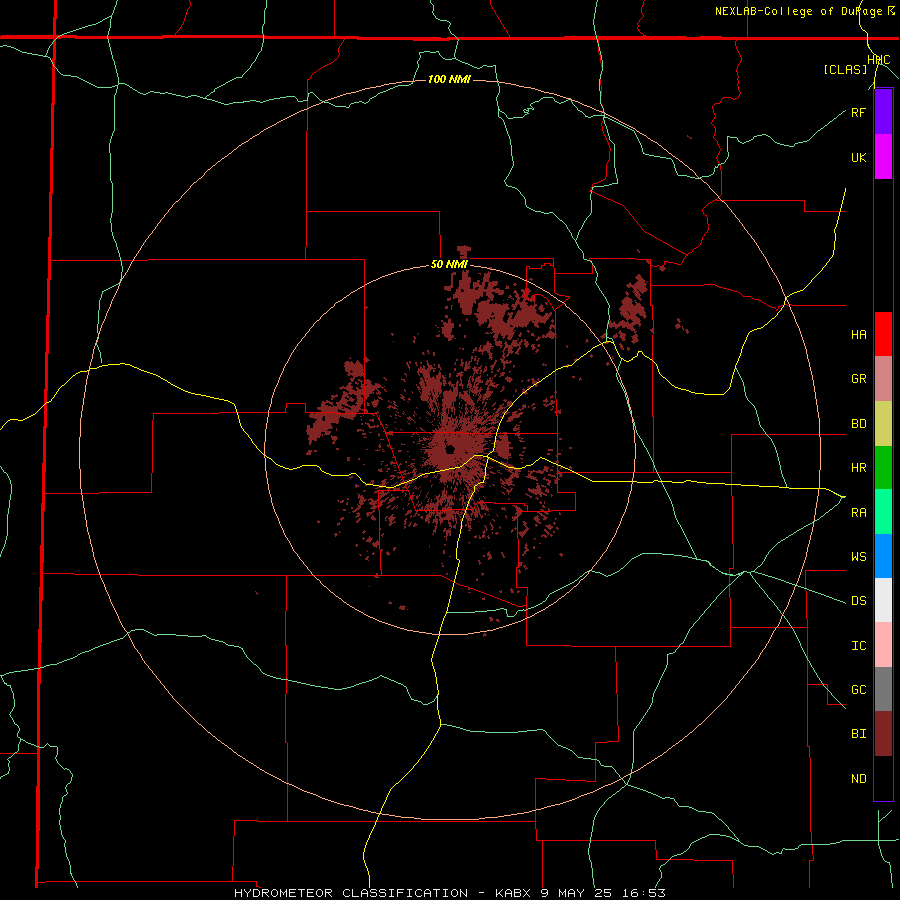Click the 50 NMI range ring label
Image resolution: width=900 pixels, height=900 pixels.
click(x=449, y=265)
